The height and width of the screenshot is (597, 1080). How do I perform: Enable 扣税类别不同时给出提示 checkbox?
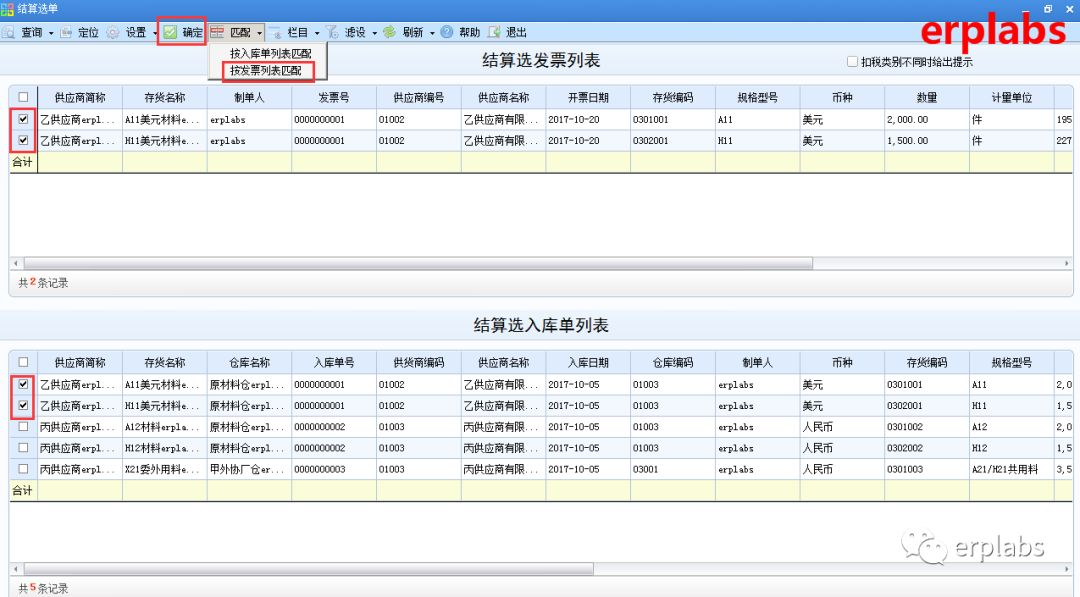(x=852, y=61)
